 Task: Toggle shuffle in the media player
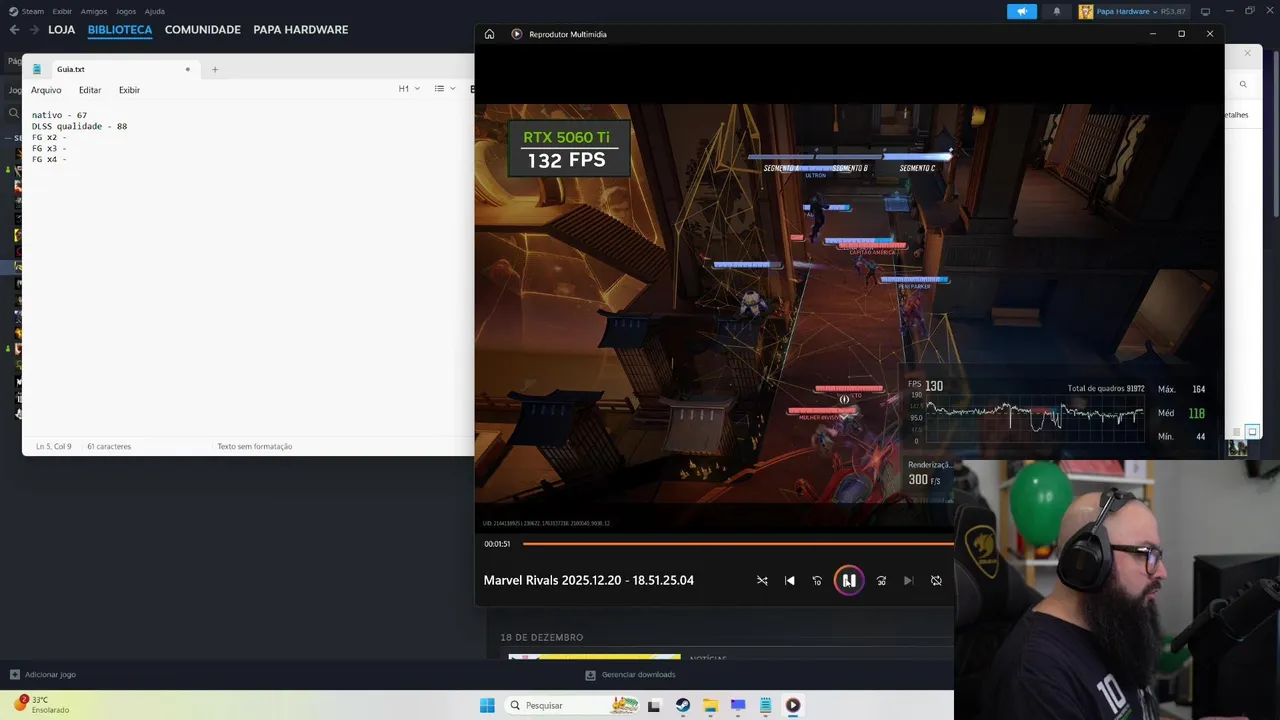762,580
